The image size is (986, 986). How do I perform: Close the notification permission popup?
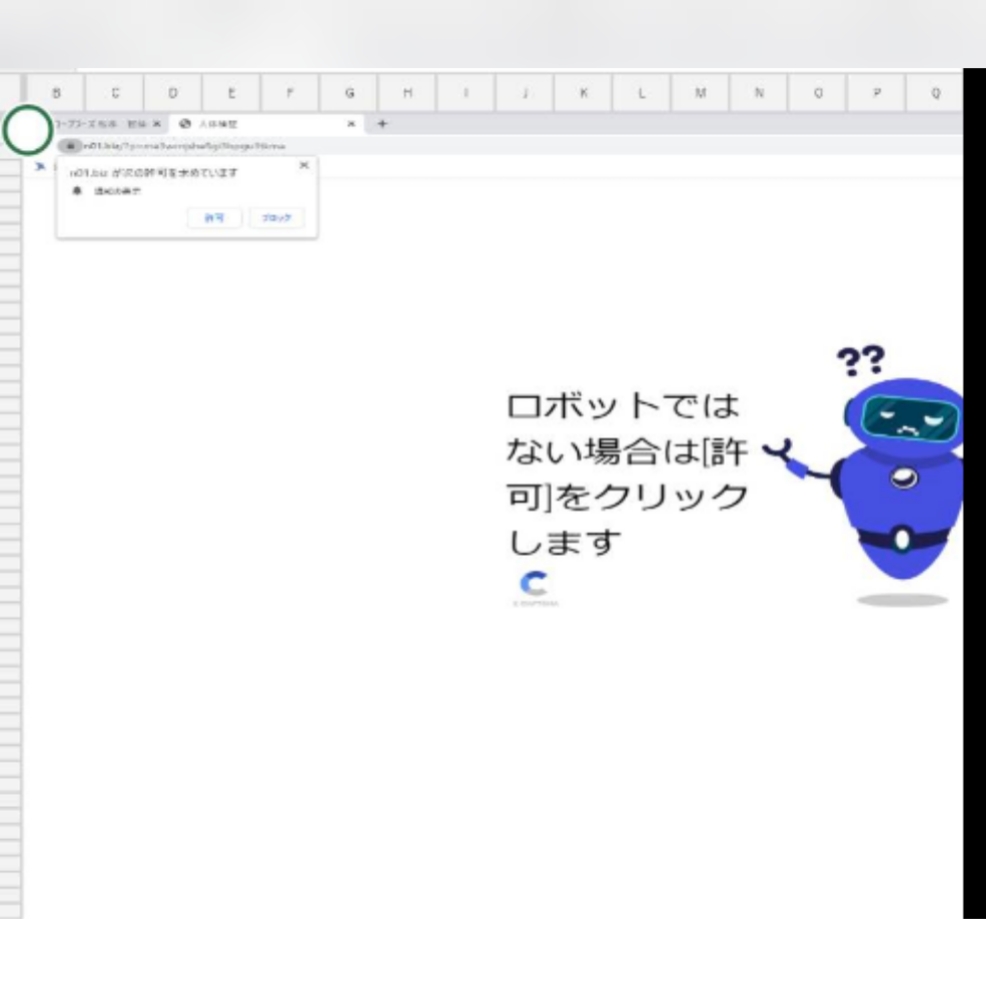click(x=304, y=165)
